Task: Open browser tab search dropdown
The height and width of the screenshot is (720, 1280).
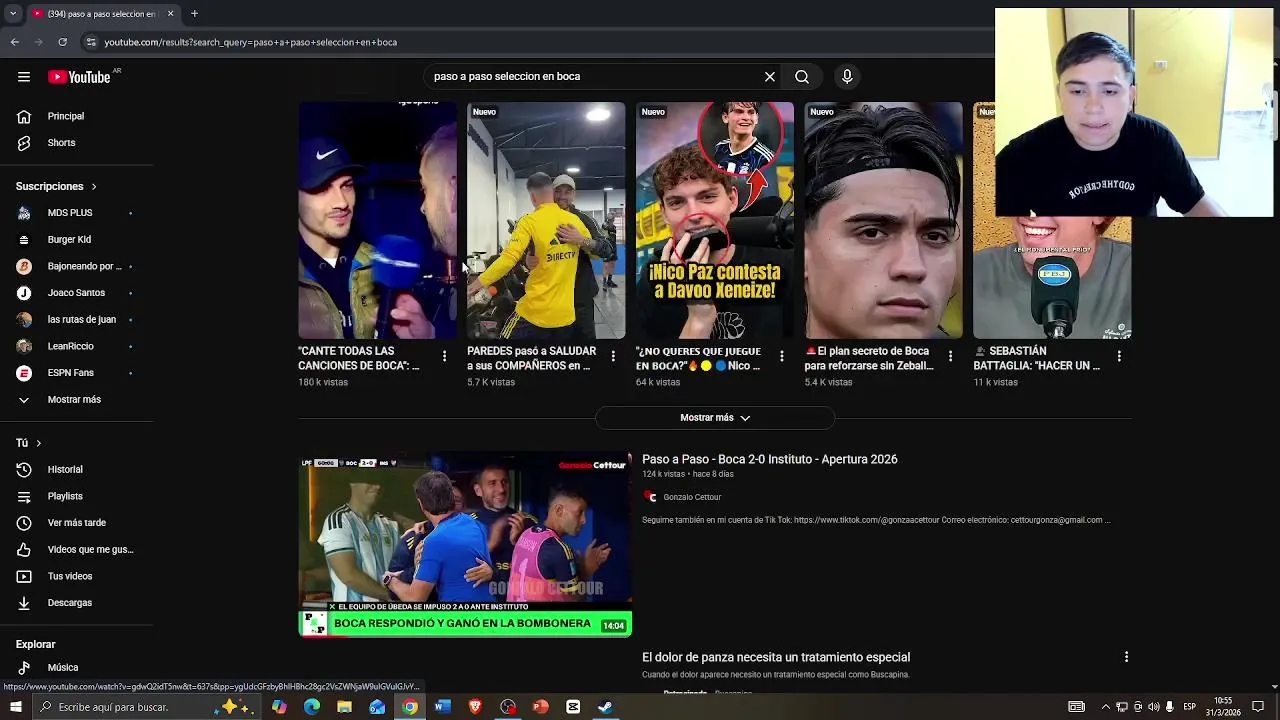Action: pos(13,14)
